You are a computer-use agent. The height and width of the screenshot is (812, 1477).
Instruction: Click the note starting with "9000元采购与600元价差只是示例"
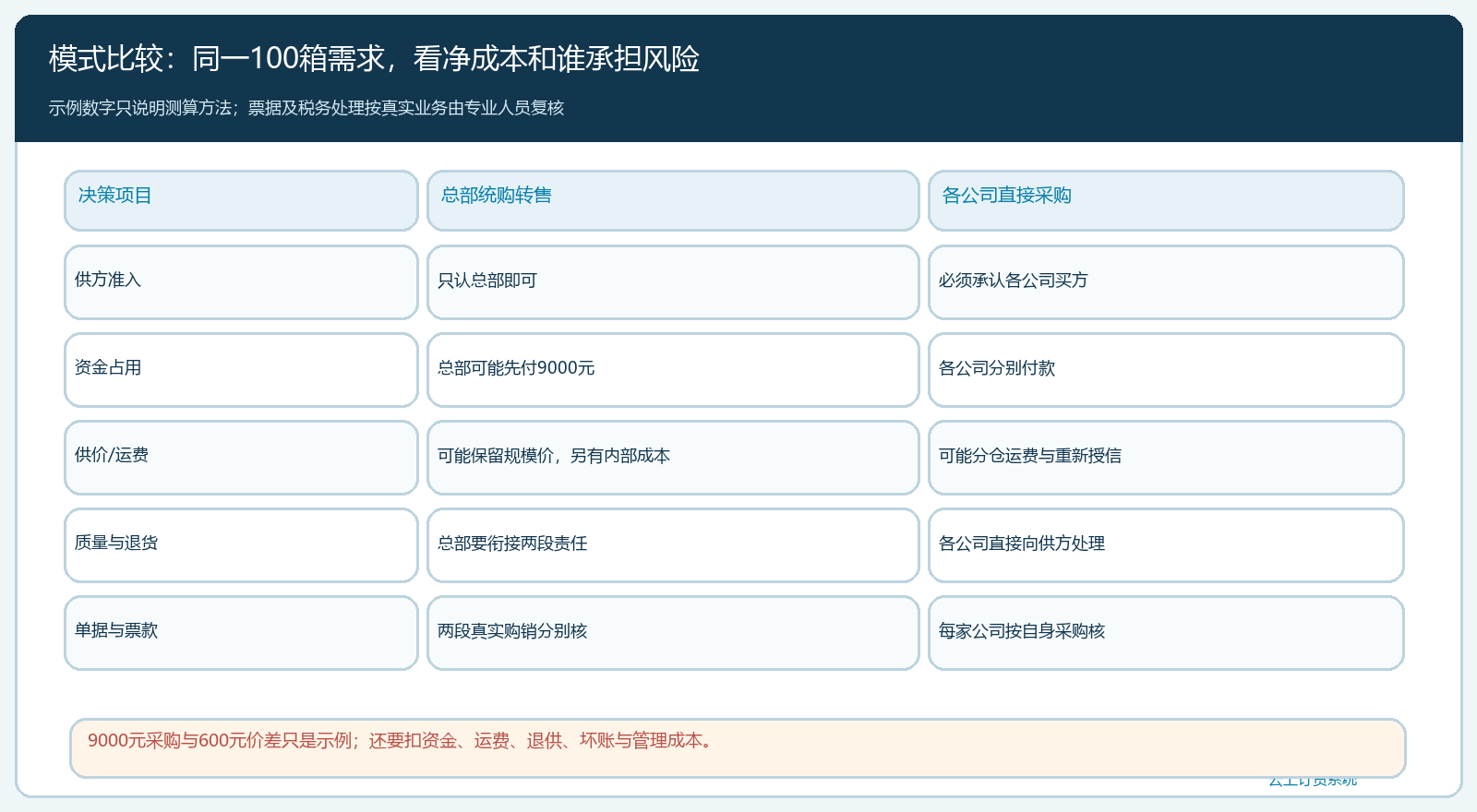738,748
